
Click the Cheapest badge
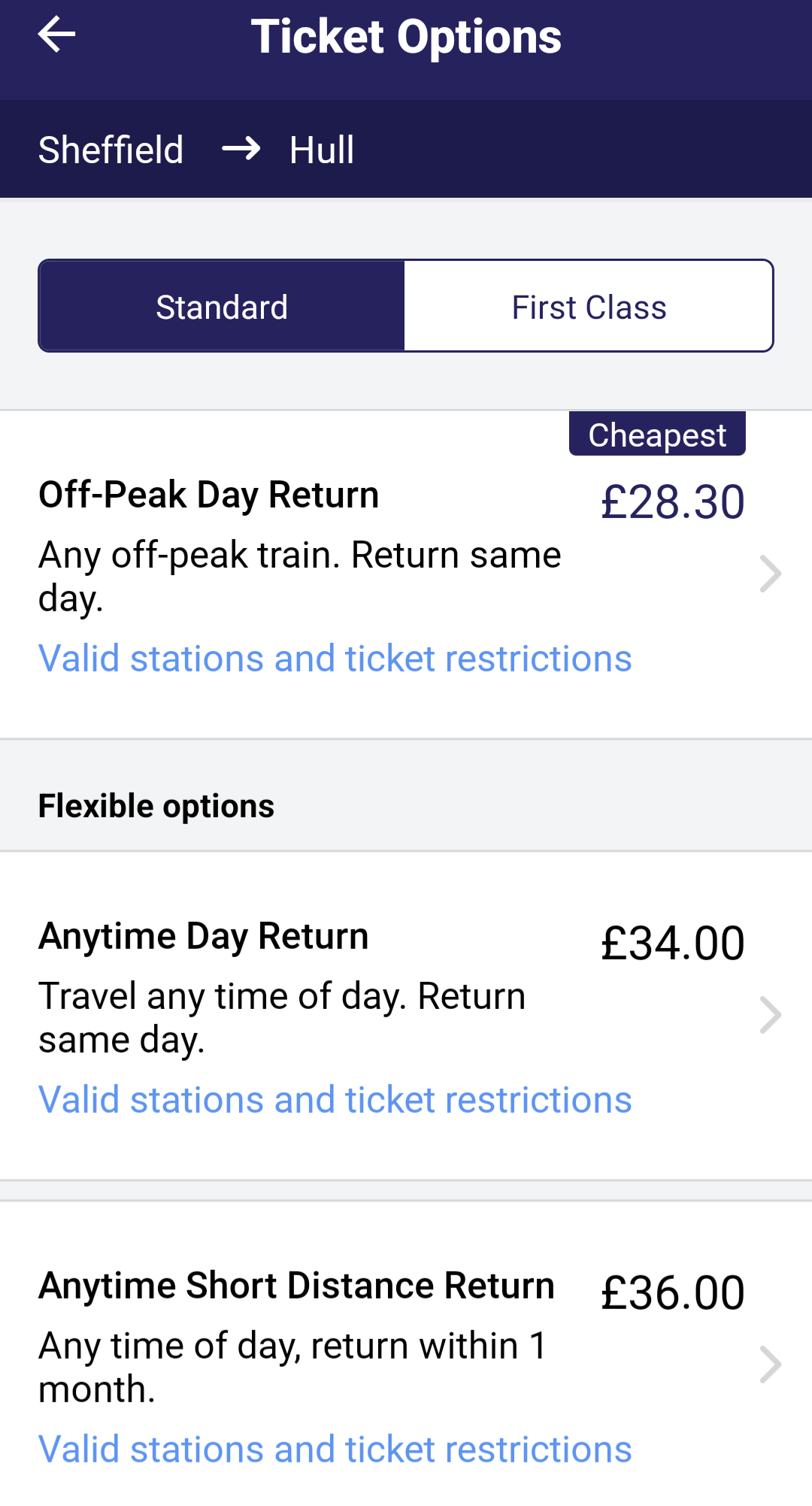click(x=657, y=435)
